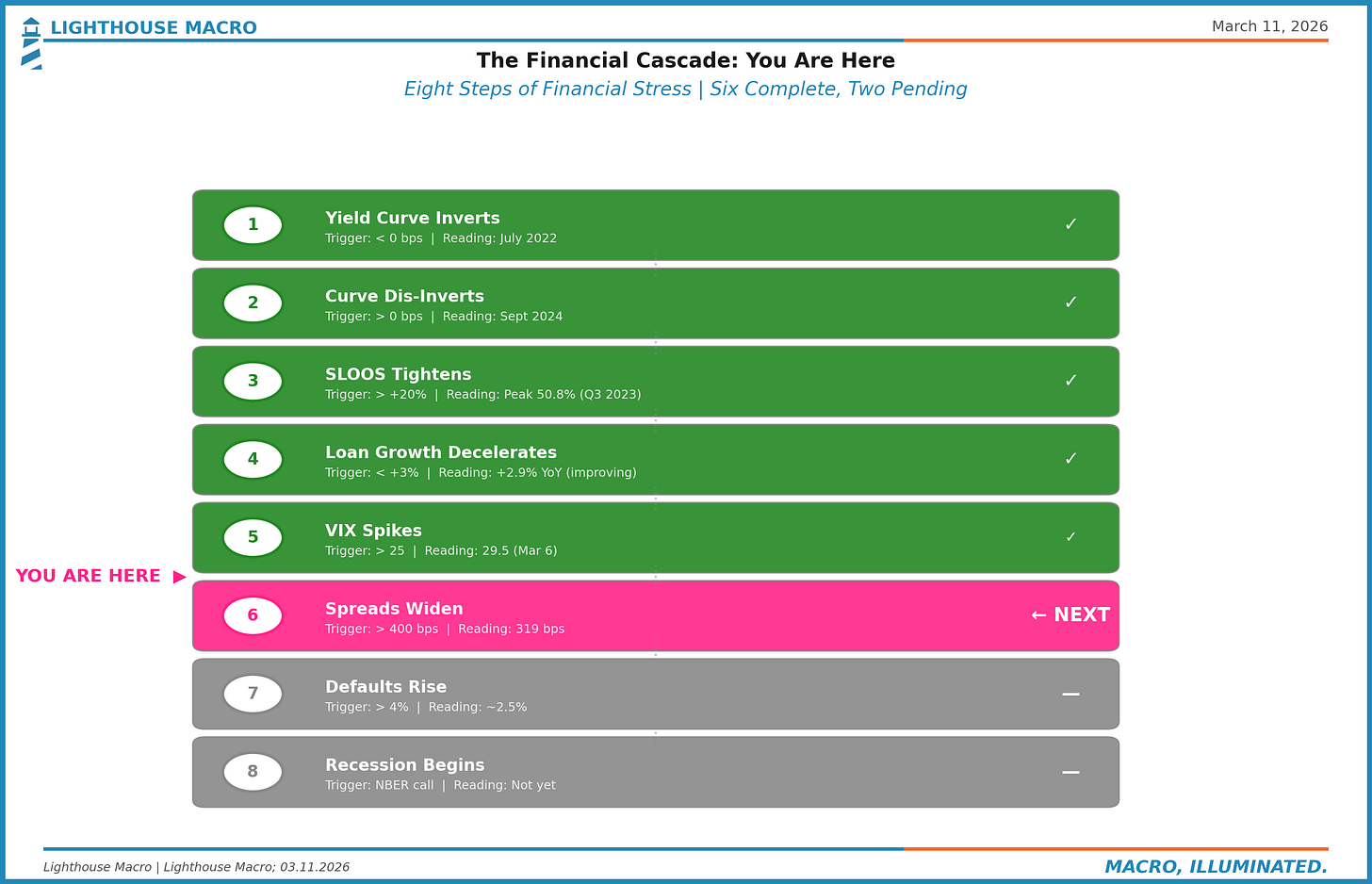The image size is (1372, 884).
Task: Click the checkmark on SLOOS Tightens row
Action: tap(1070, 381)
